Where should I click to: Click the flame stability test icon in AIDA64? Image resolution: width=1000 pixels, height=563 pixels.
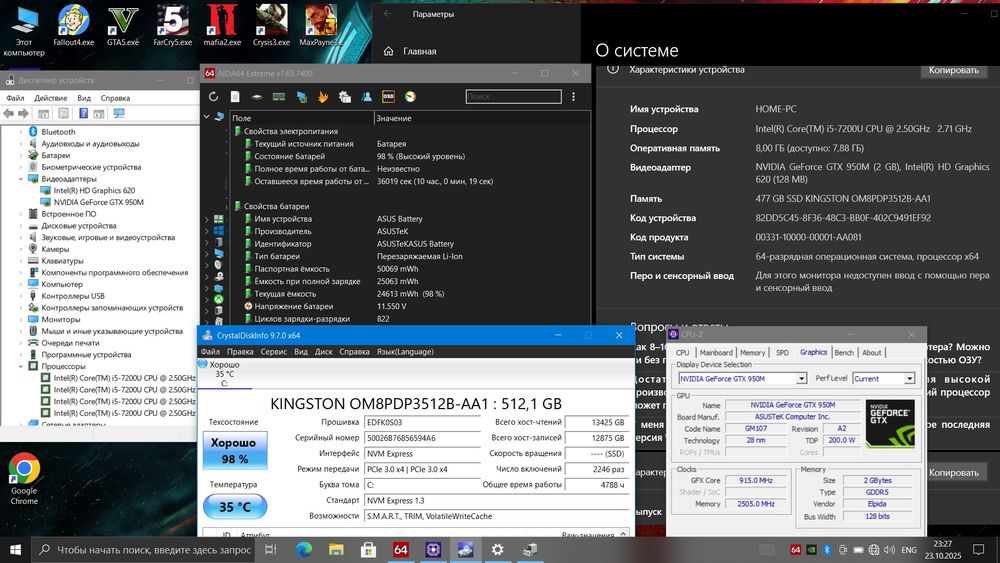coord(323,97)
